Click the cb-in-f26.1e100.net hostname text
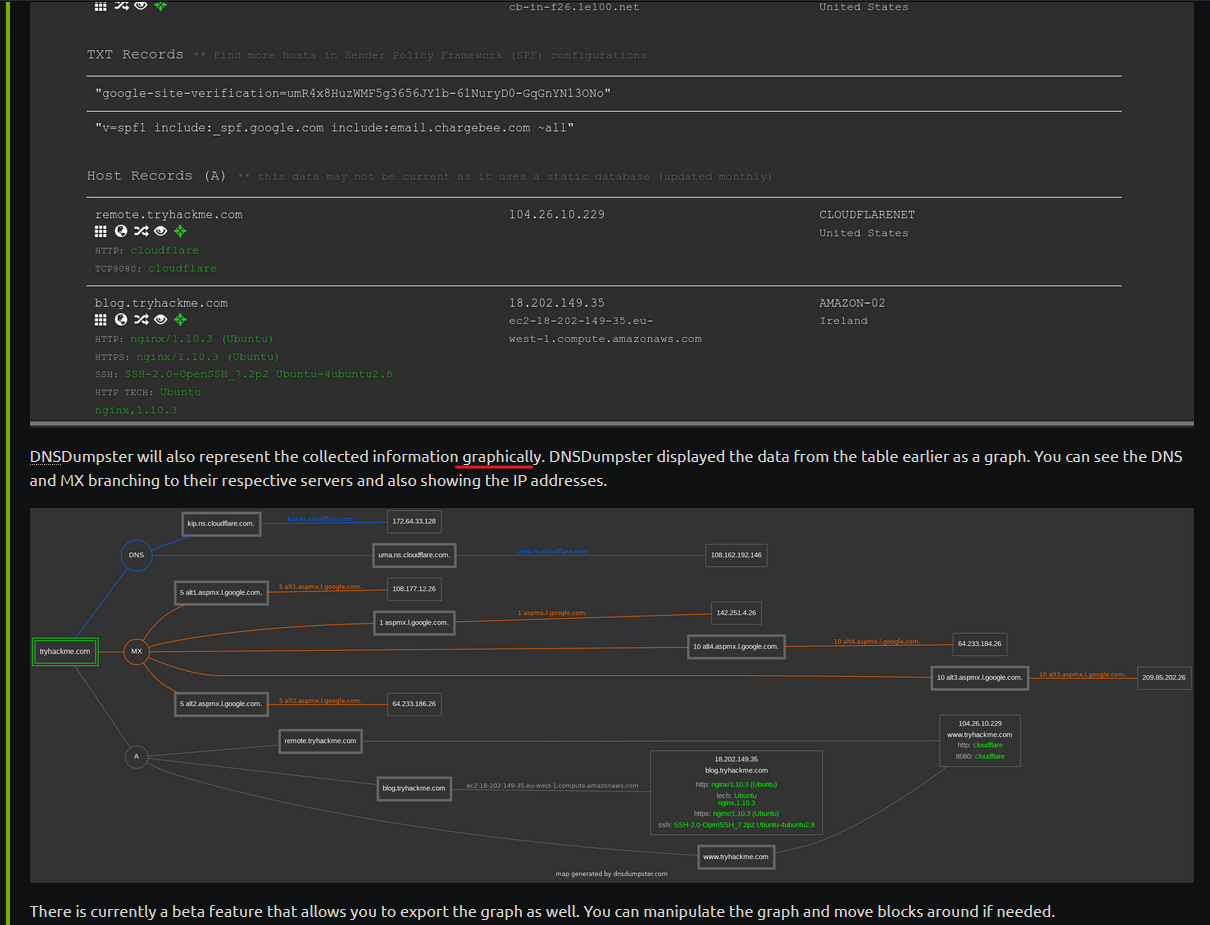Viewport: 1210px width, 925px height. (x=574, y=7)
